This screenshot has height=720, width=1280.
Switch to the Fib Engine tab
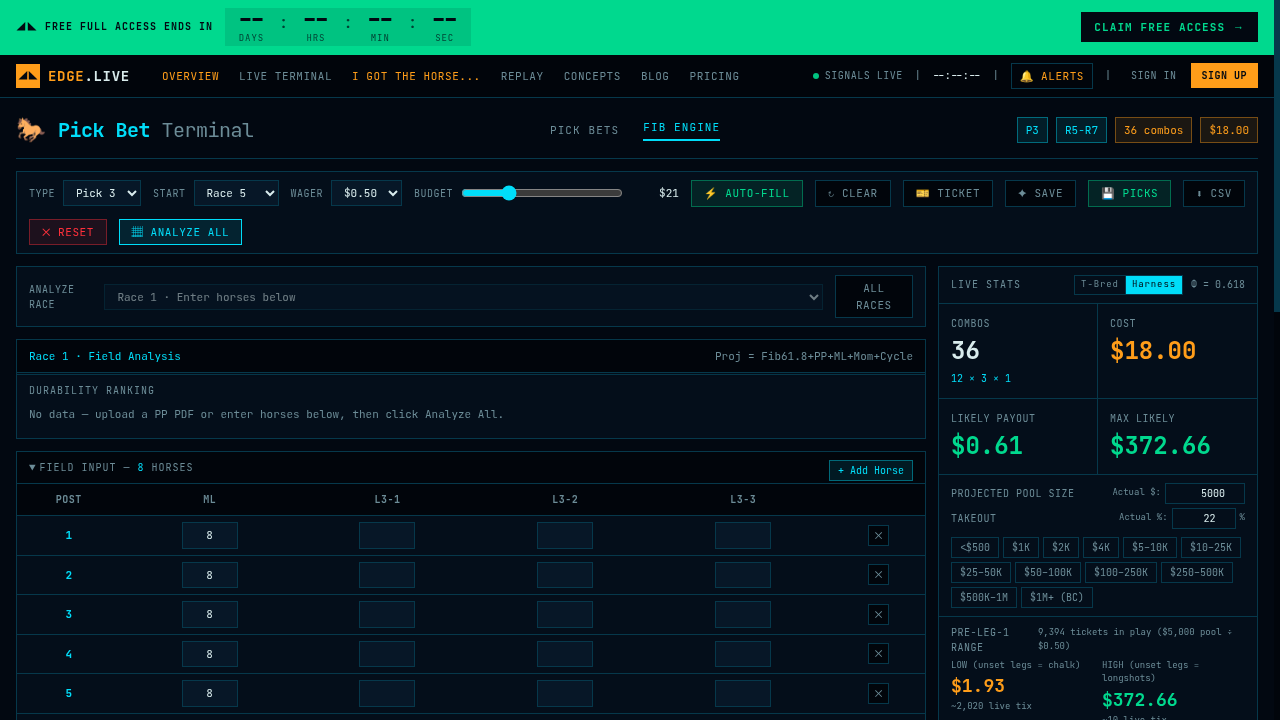pyautogui.click(x=681, y=129)
